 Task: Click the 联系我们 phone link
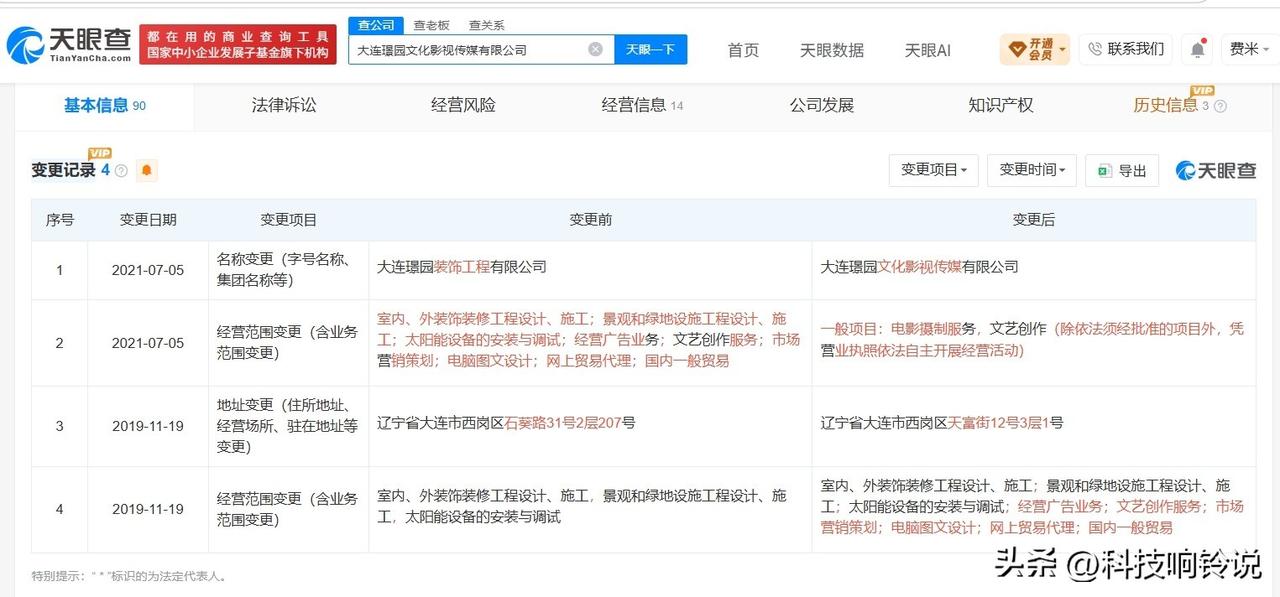1126,49
